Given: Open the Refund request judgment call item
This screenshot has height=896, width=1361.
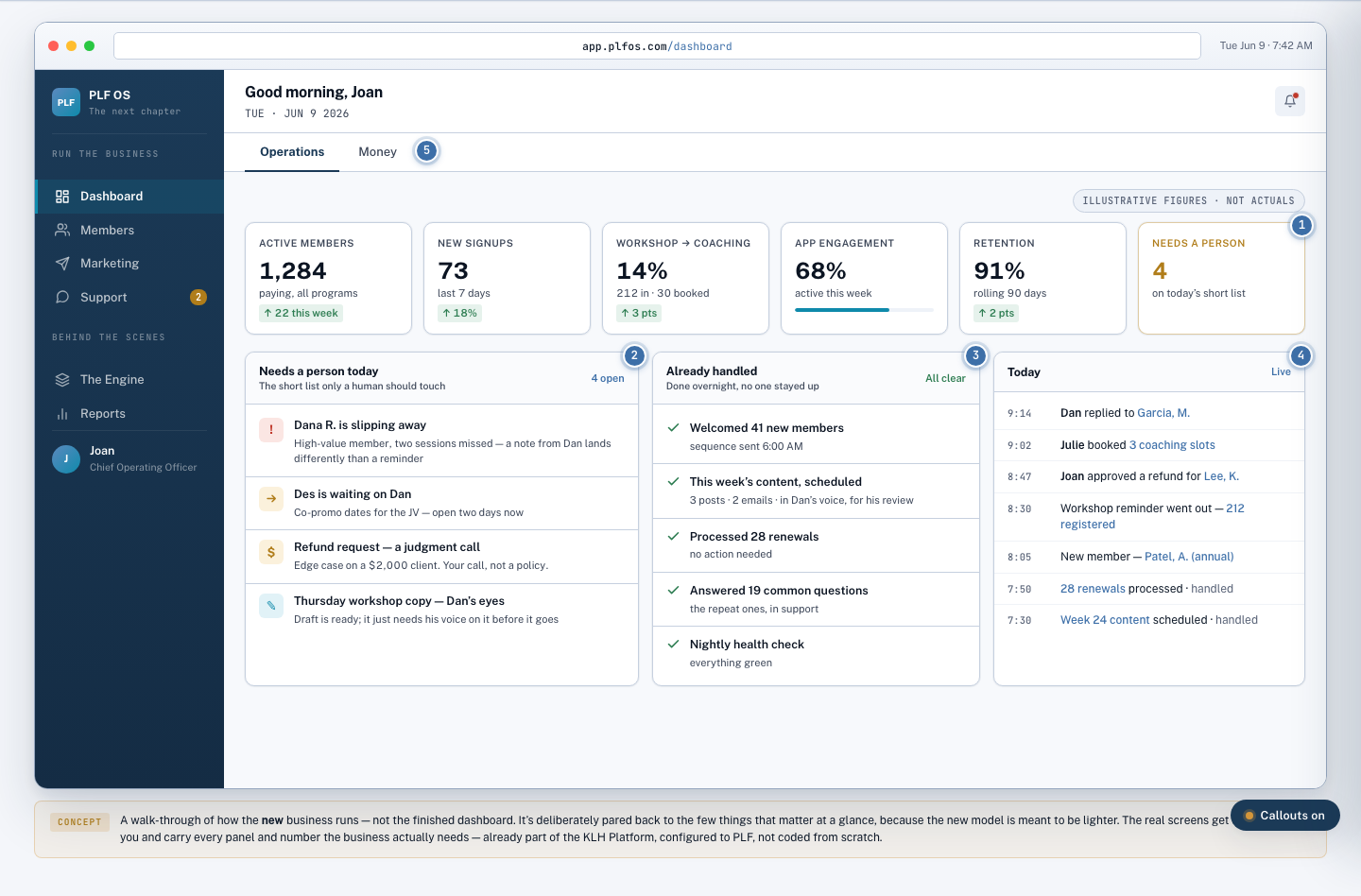Looking at the screenshot, I should point(442,557).
